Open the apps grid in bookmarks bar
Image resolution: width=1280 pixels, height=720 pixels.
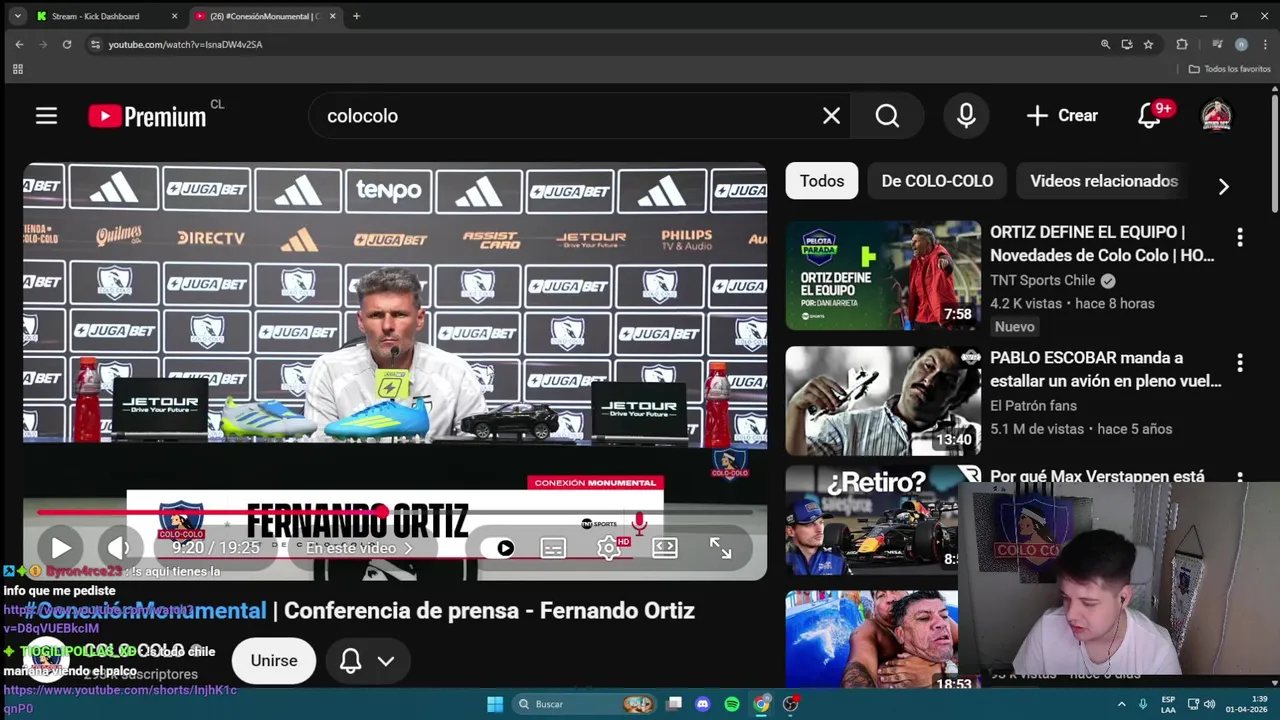tap(17, 69)
